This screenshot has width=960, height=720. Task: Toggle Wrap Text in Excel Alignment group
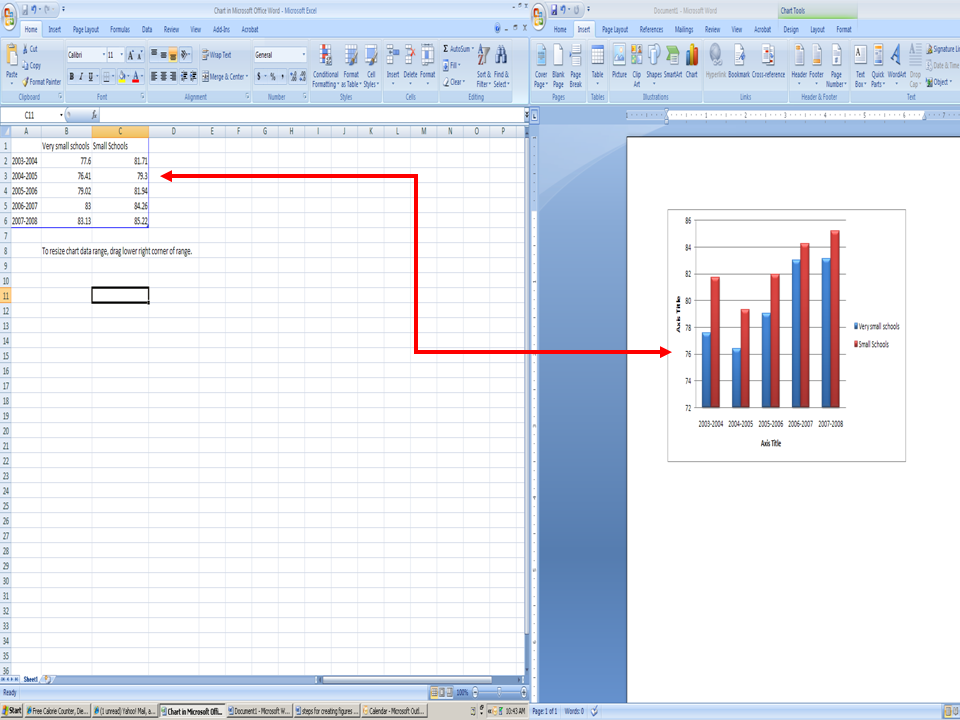(217, 55)
